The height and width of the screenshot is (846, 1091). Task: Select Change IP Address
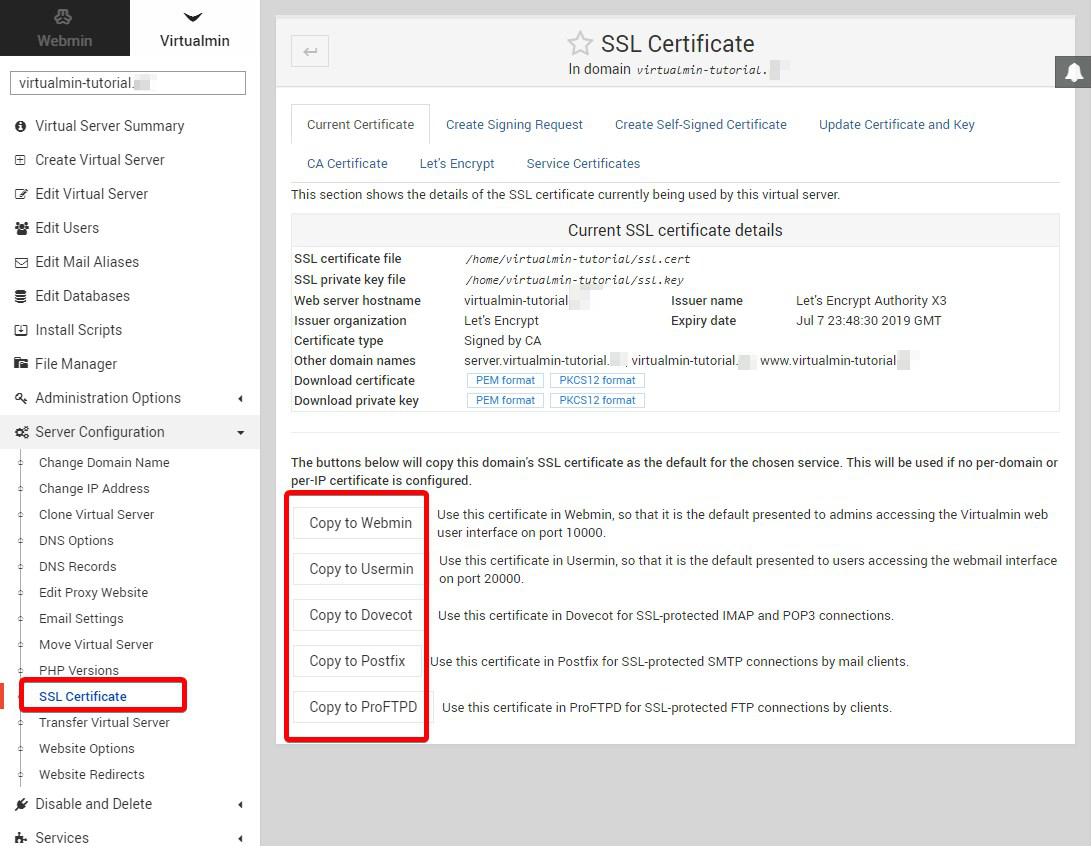tap(94, 488)
